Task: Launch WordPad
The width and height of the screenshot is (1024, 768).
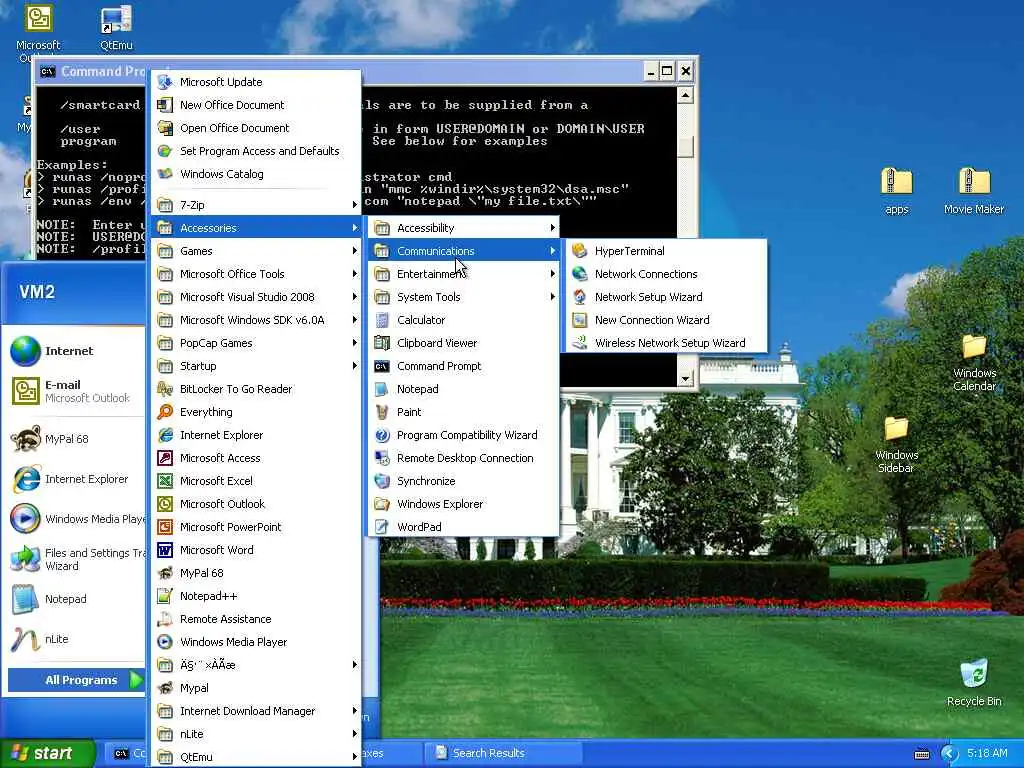Action: click(x=464, y=527)
